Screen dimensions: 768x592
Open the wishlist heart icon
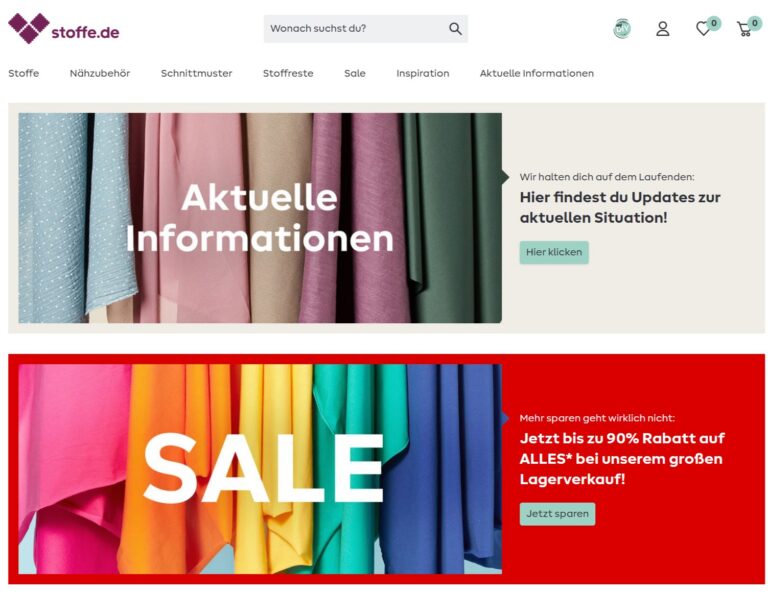[x=703, y=29]
